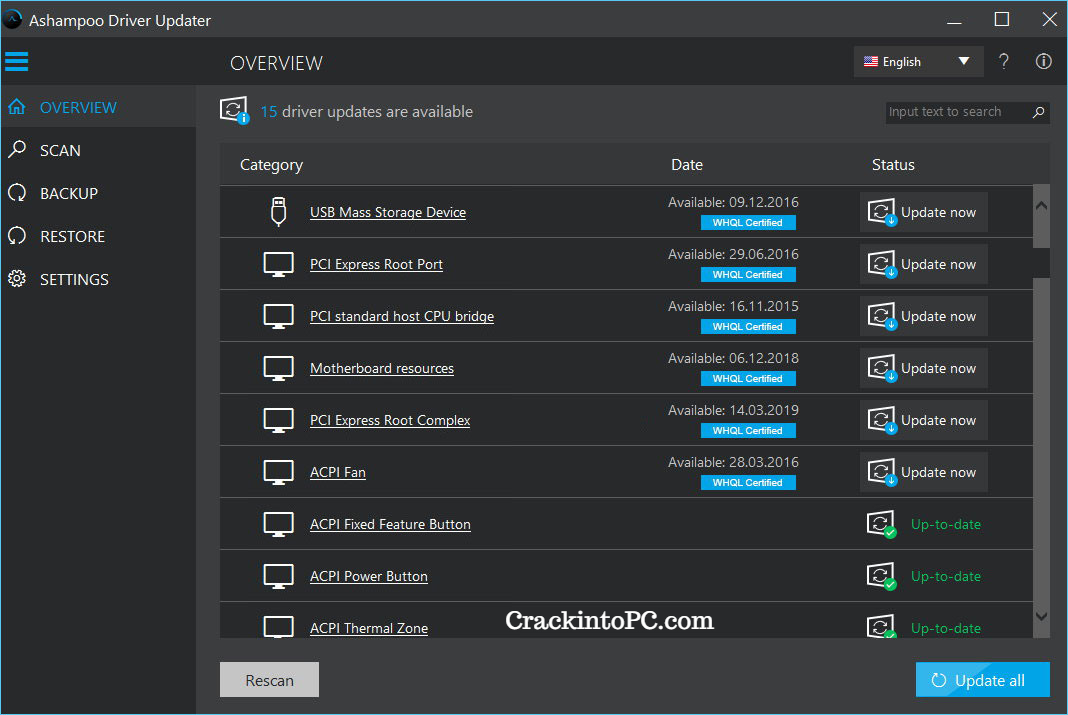
Task: Click the Update all button
Action: [982, 680]
